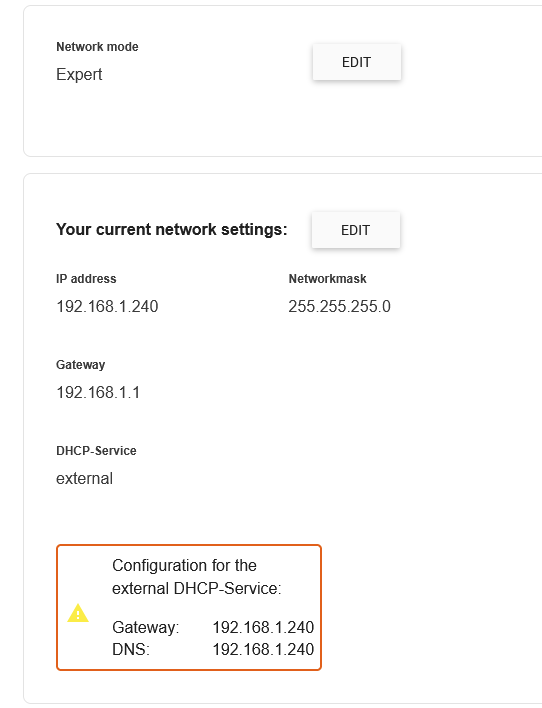
Task: Select the DNS address 192.168.1.240
Action: pos(263,649)
